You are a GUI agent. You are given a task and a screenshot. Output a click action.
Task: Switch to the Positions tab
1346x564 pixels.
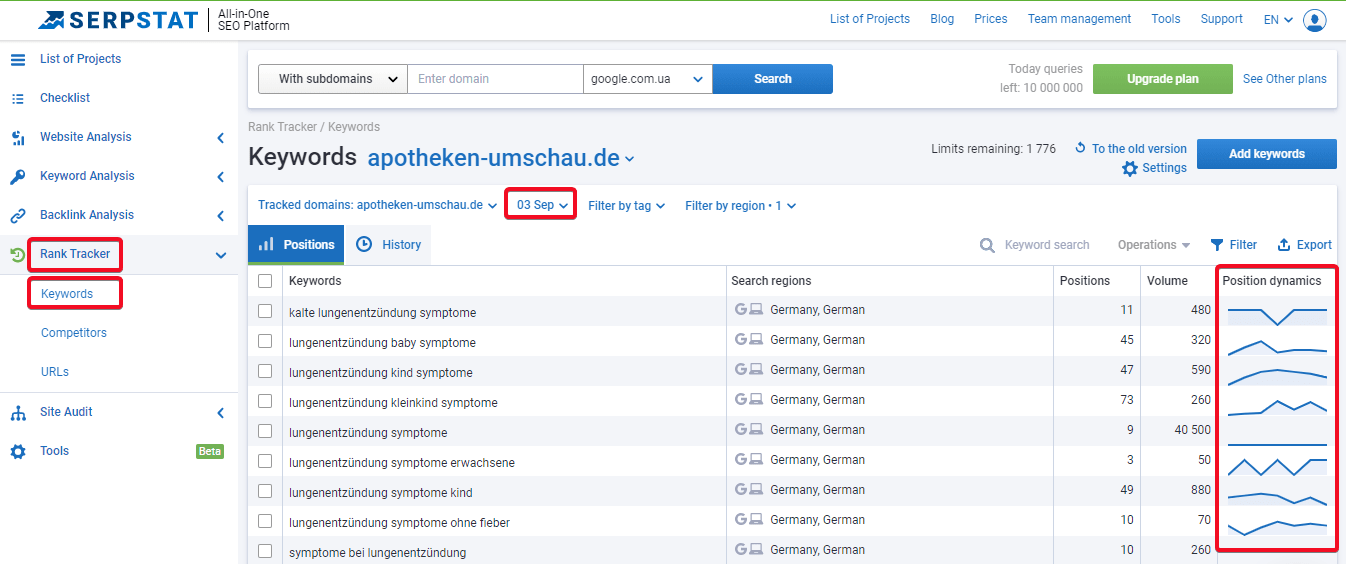296,245
